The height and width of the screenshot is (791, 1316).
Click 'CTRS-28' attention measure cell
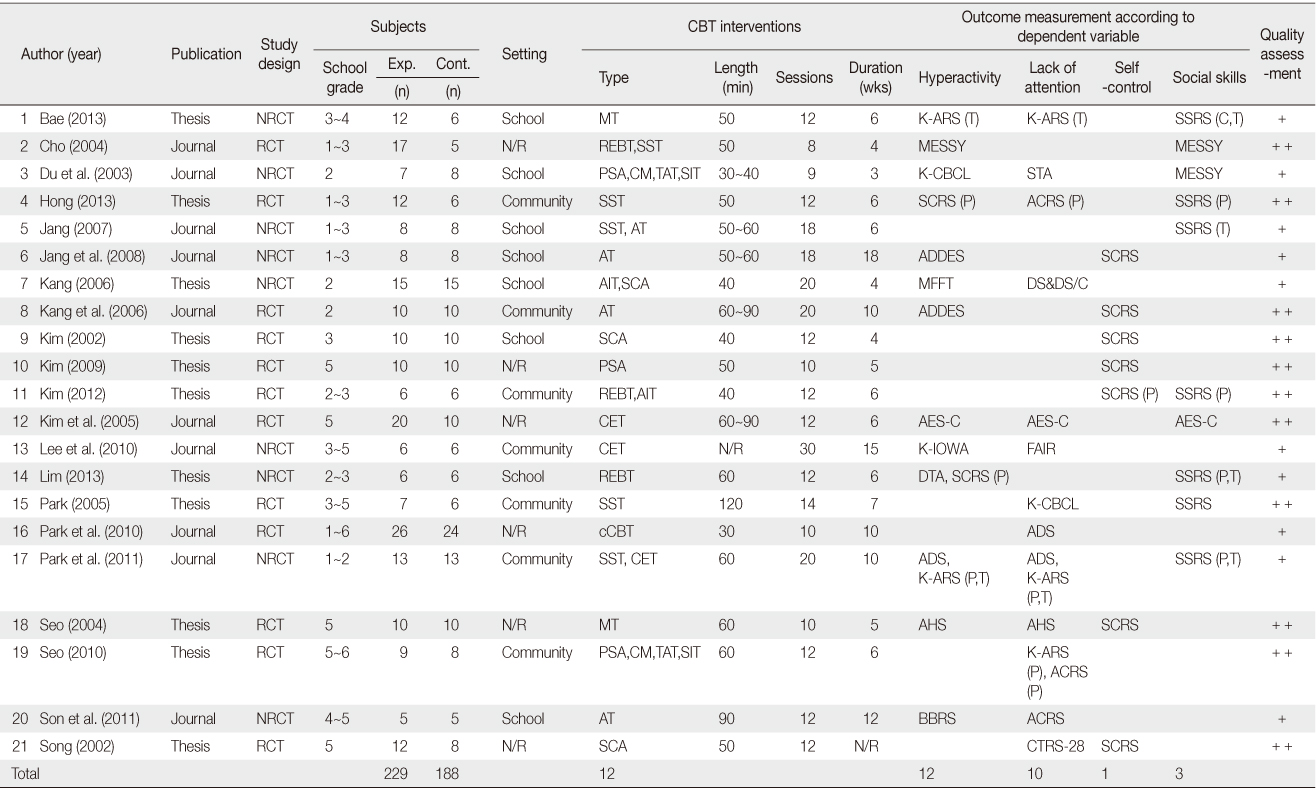1055,746
